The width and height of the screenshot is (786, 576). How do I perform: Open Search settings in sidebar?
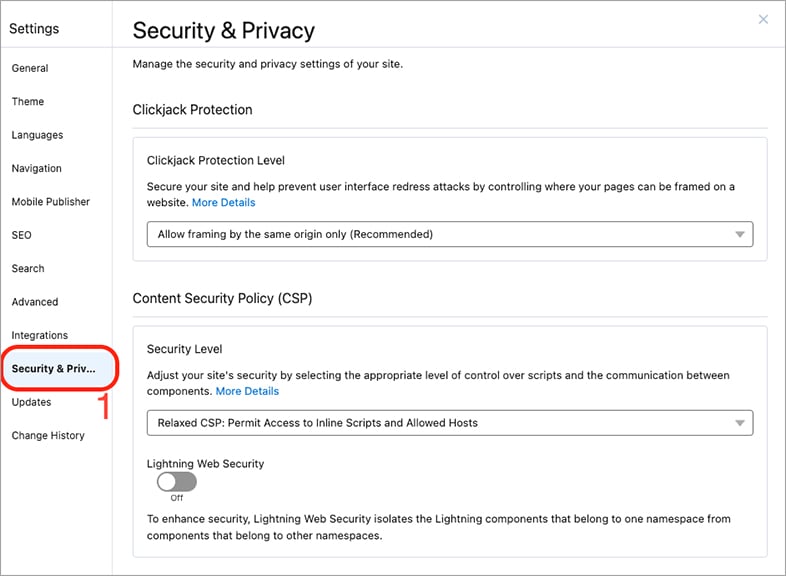28,268
